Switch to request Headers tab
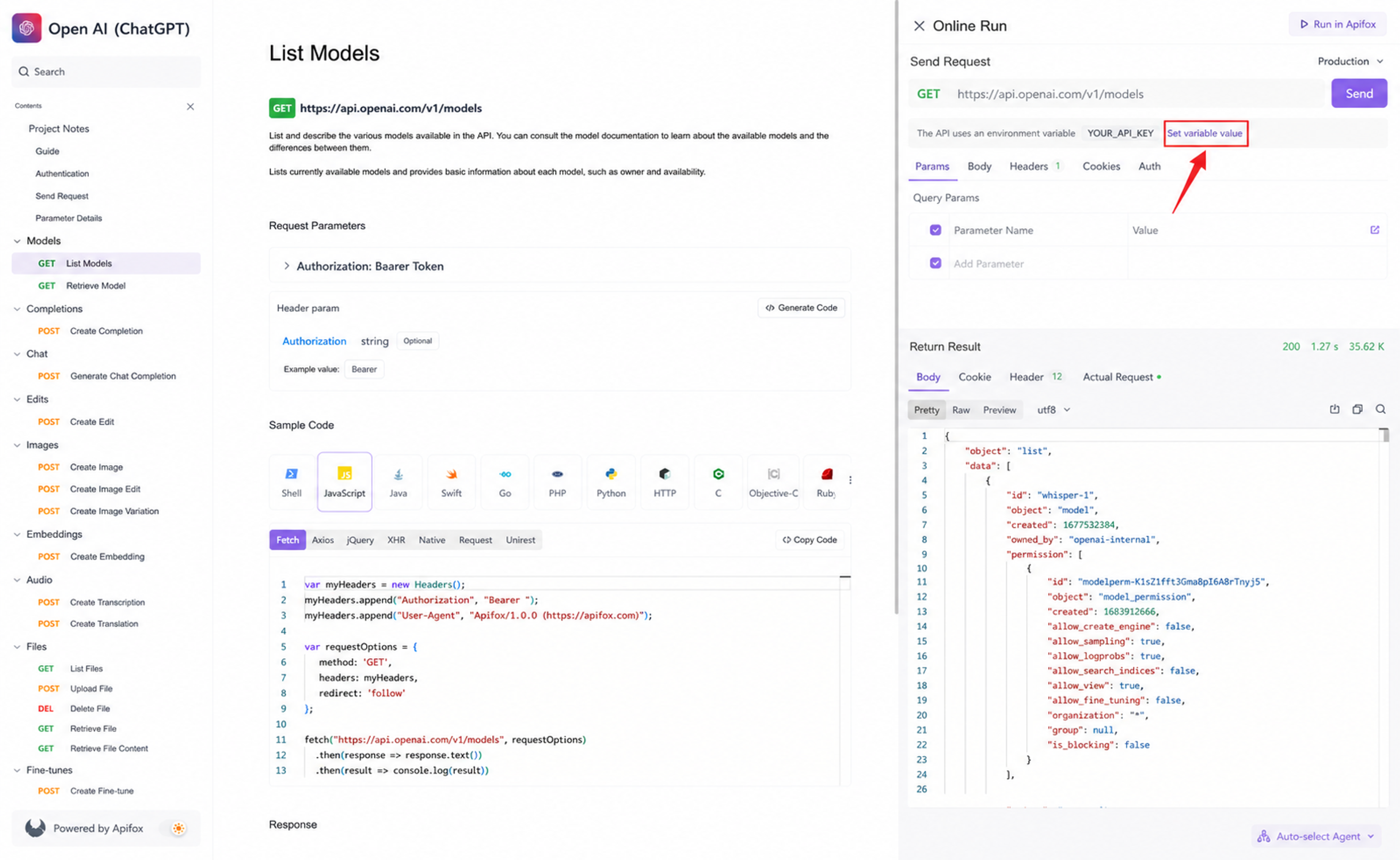The height and width of the screenshot is (860, 1400). point(1034,166)
